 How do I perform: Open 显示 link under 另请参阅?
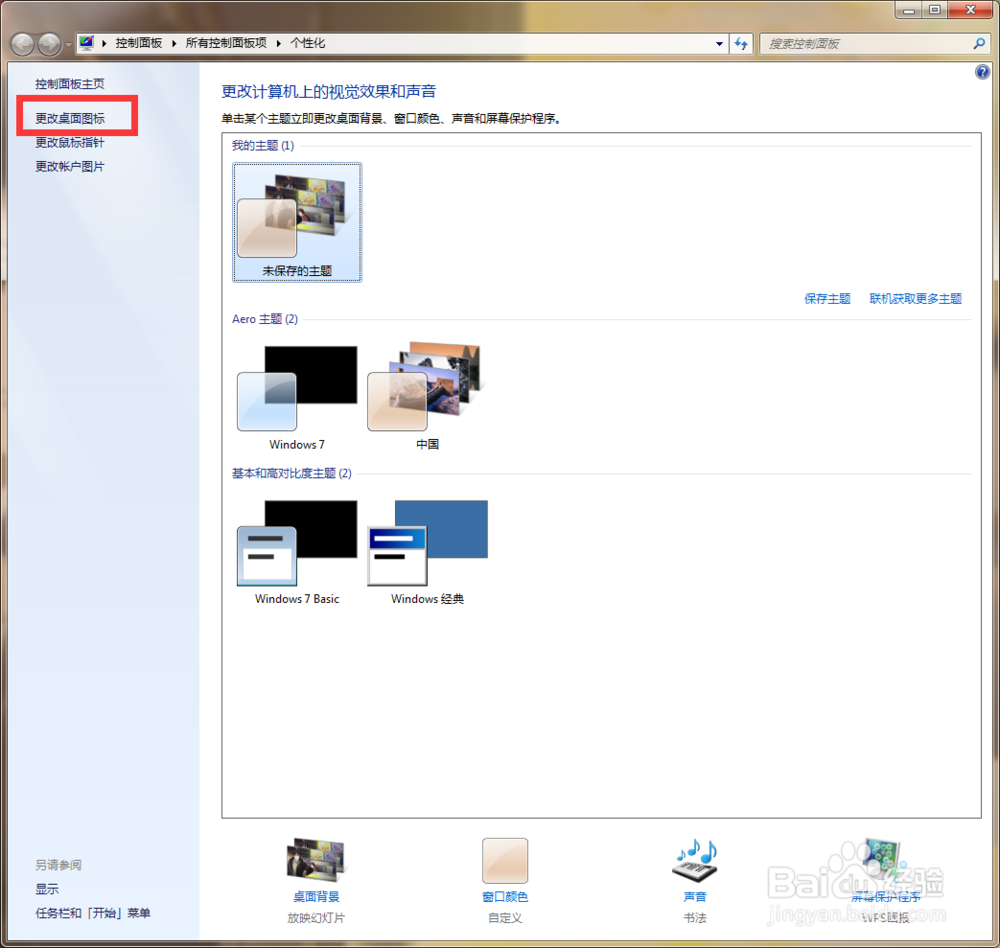(47, 889)
